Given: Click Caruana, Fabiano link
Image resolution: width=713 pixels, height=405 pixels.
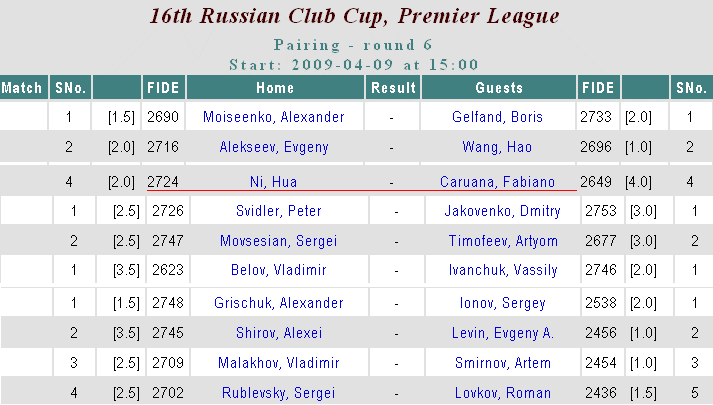Looking at the screenshot, I should pyautogui.click(x=499, y=181).
